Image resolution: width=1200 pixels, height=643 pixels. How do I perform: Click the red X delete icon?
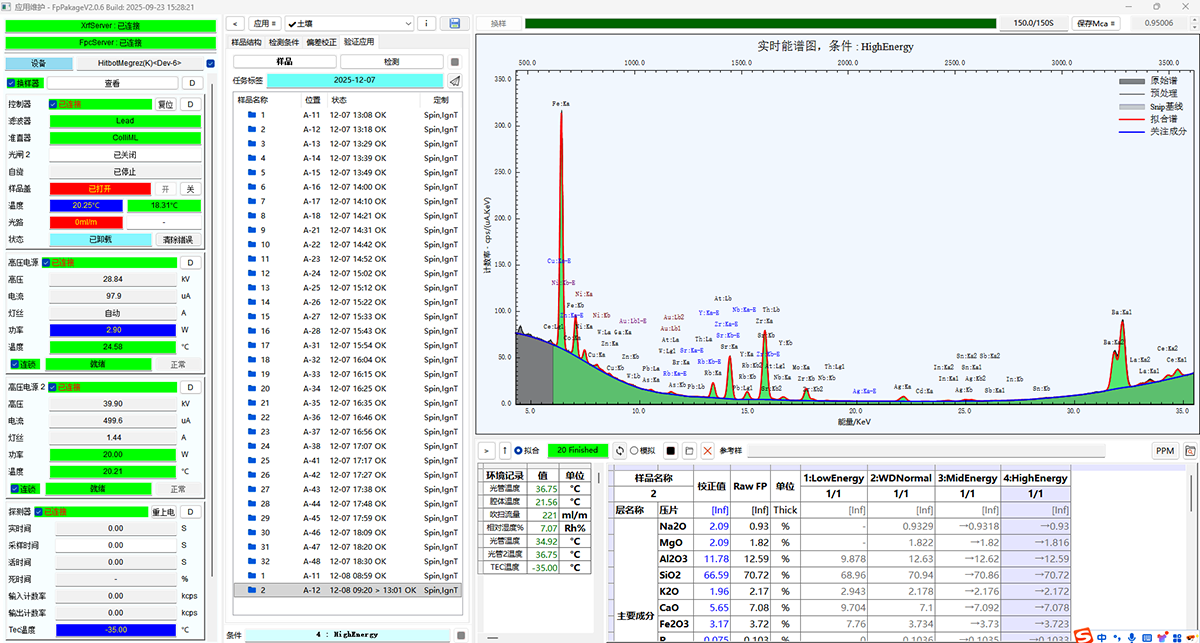(x=708, y=451)
